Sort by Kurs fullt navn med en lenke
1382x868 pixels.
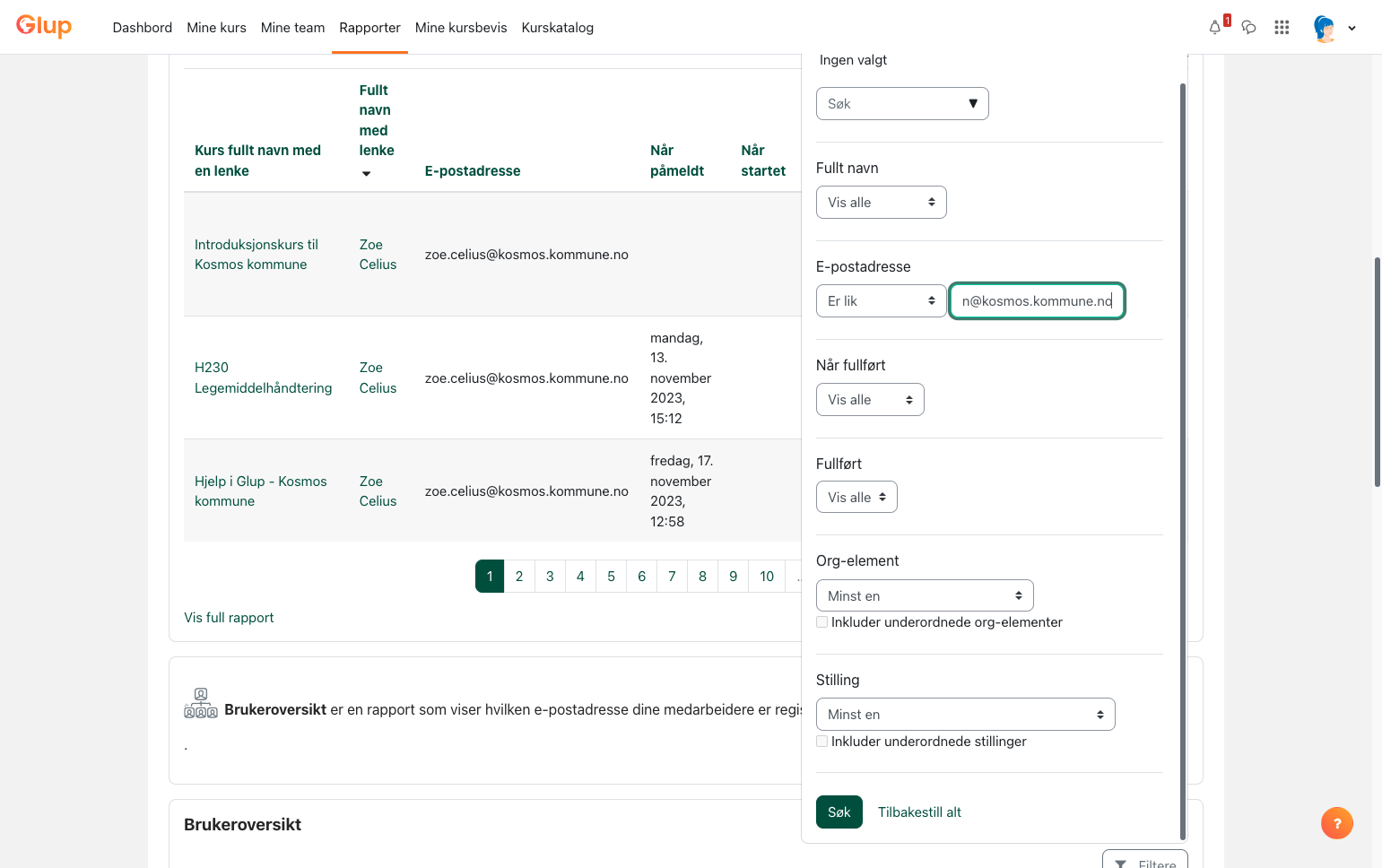click(x=257, y=161)
